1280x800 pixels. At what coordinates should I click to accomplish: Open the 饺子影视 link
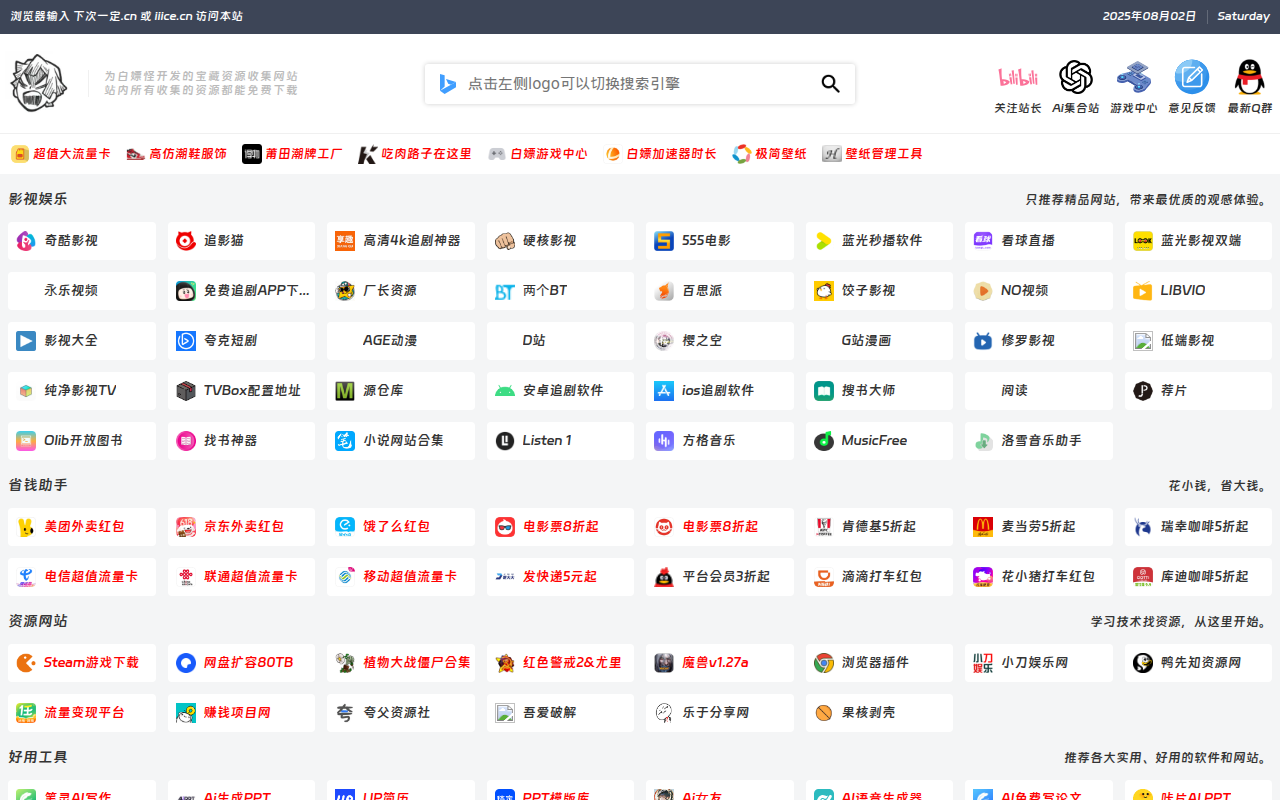879,291
